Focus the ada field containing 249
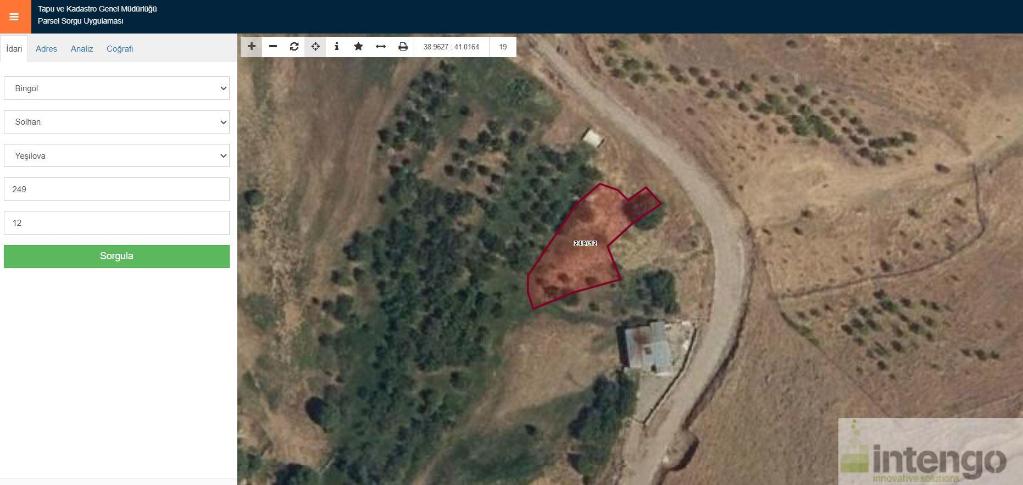Image resolution: width=1023 pixels, height=485 pixels. tap(117, 189)
